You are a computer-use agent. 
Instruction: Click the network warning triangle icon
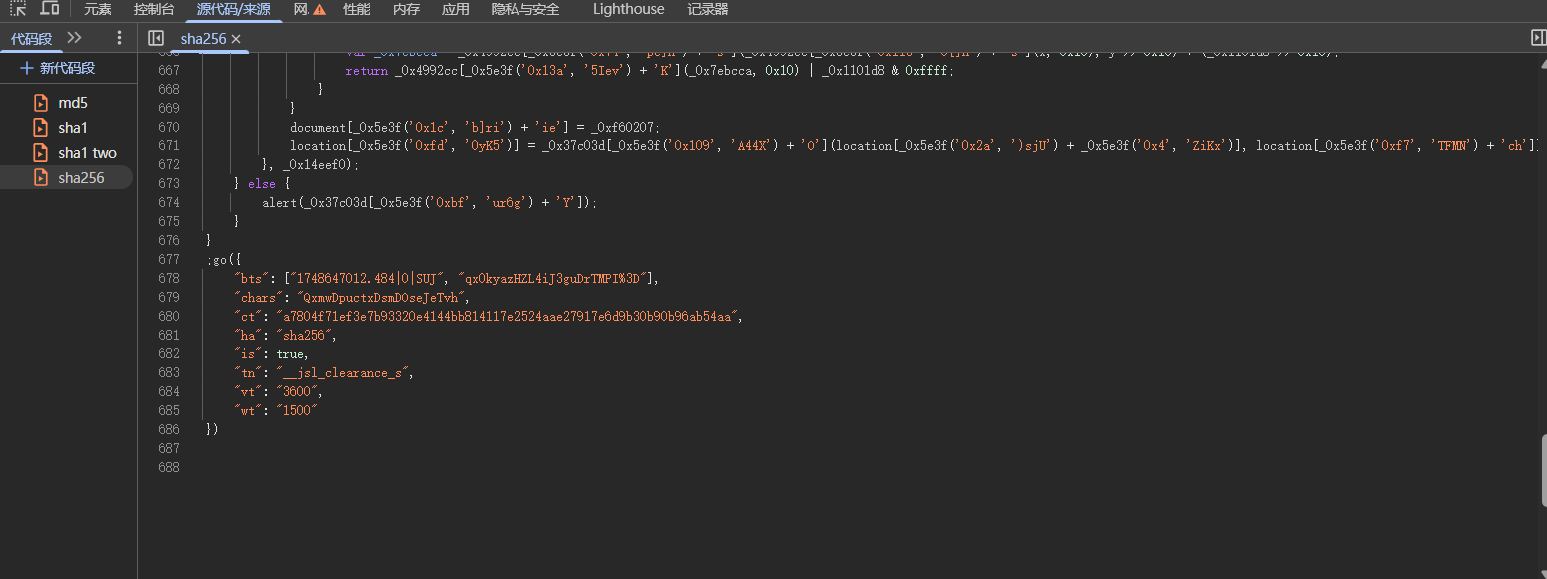click(320, 10)
